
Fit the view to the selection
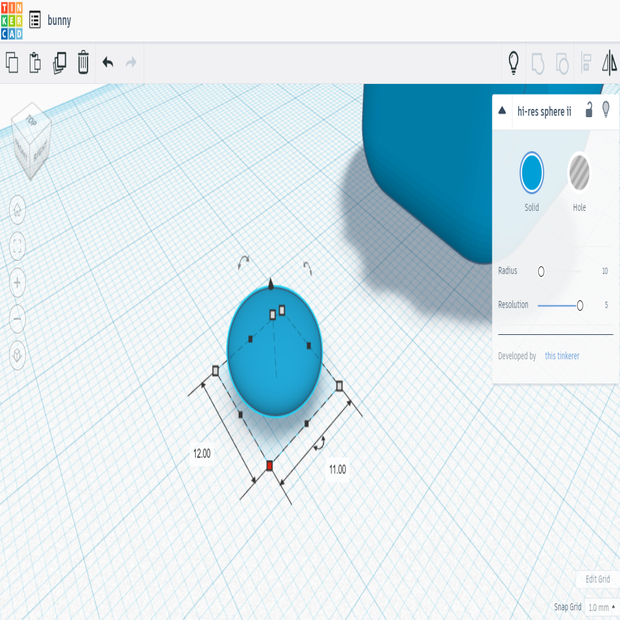[17, 246]
